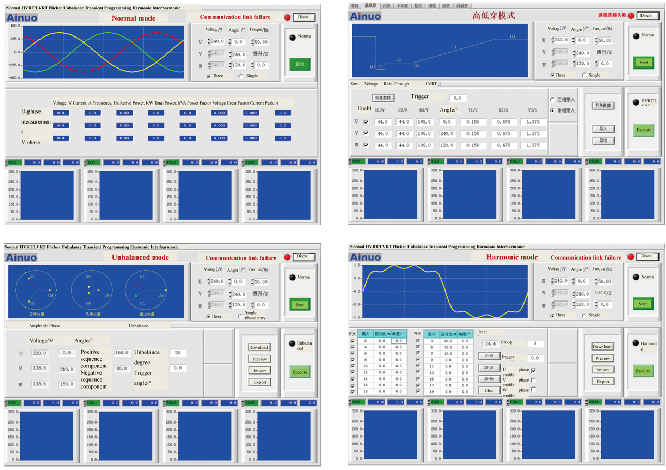Viewport: 666px width, 470px height.
Task: Click U row Angle field in 高低穿模式 window
Action: pos(447,121)
